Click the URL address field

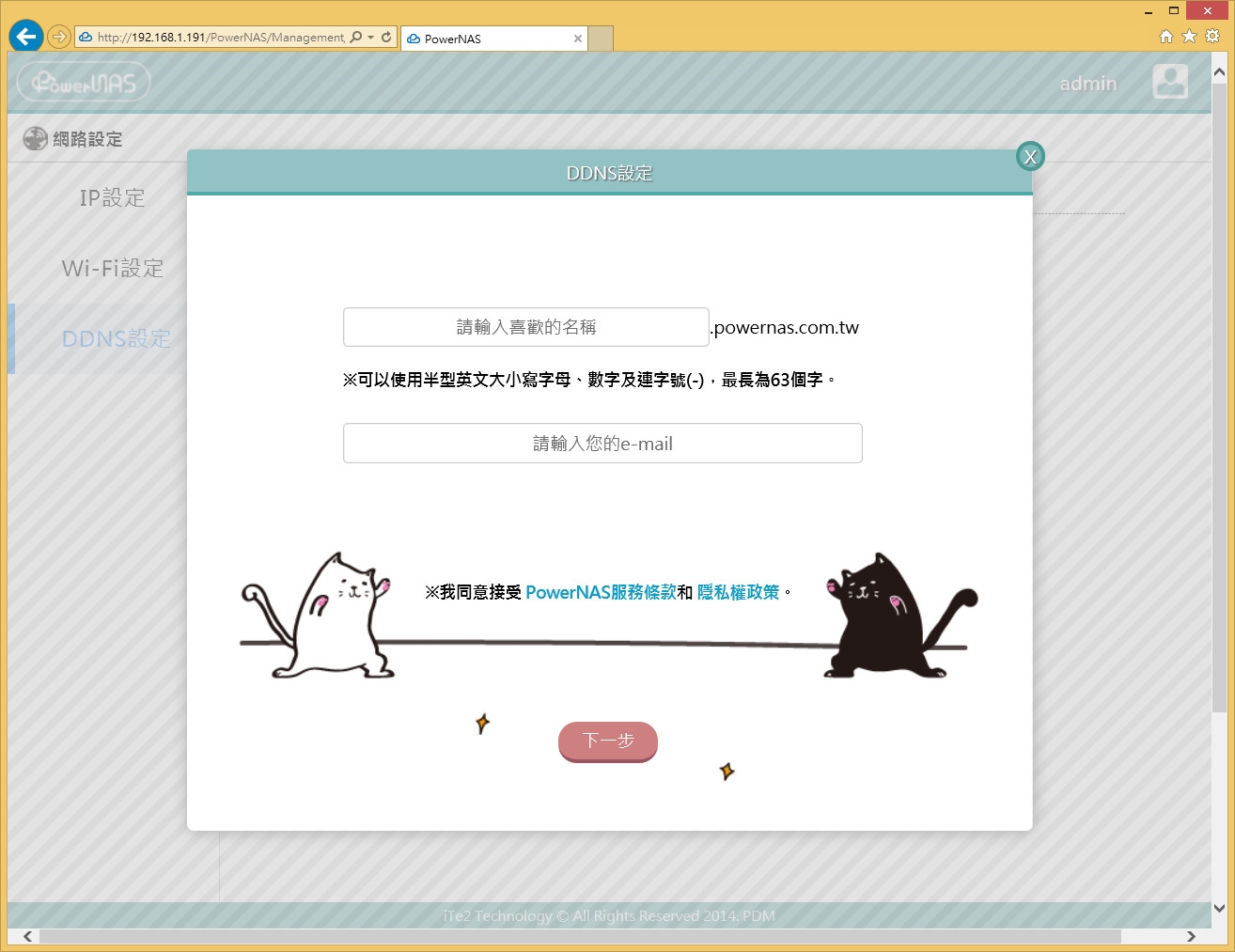coord(221,38)
